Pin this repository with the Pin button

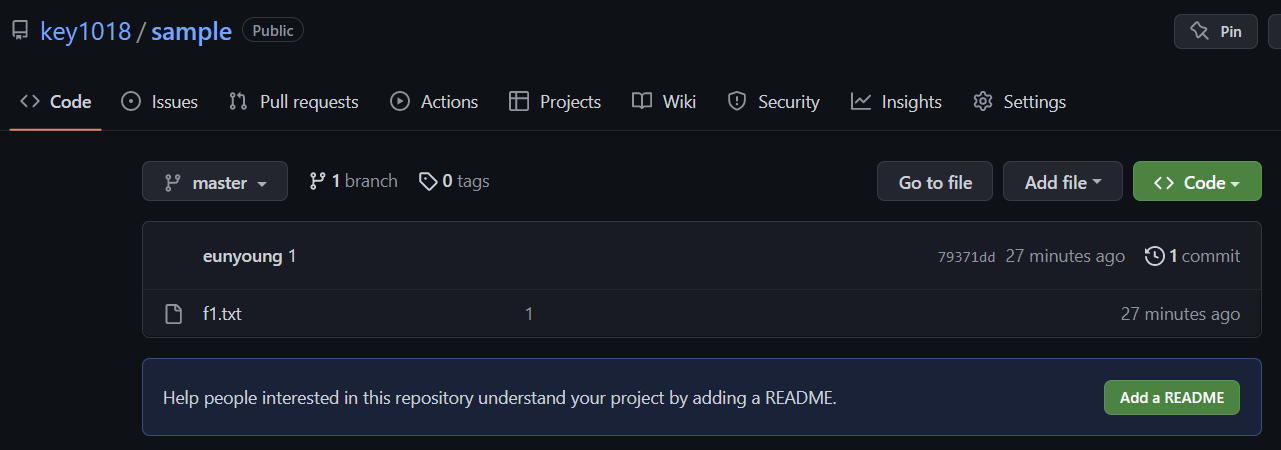click(1216, 31)
